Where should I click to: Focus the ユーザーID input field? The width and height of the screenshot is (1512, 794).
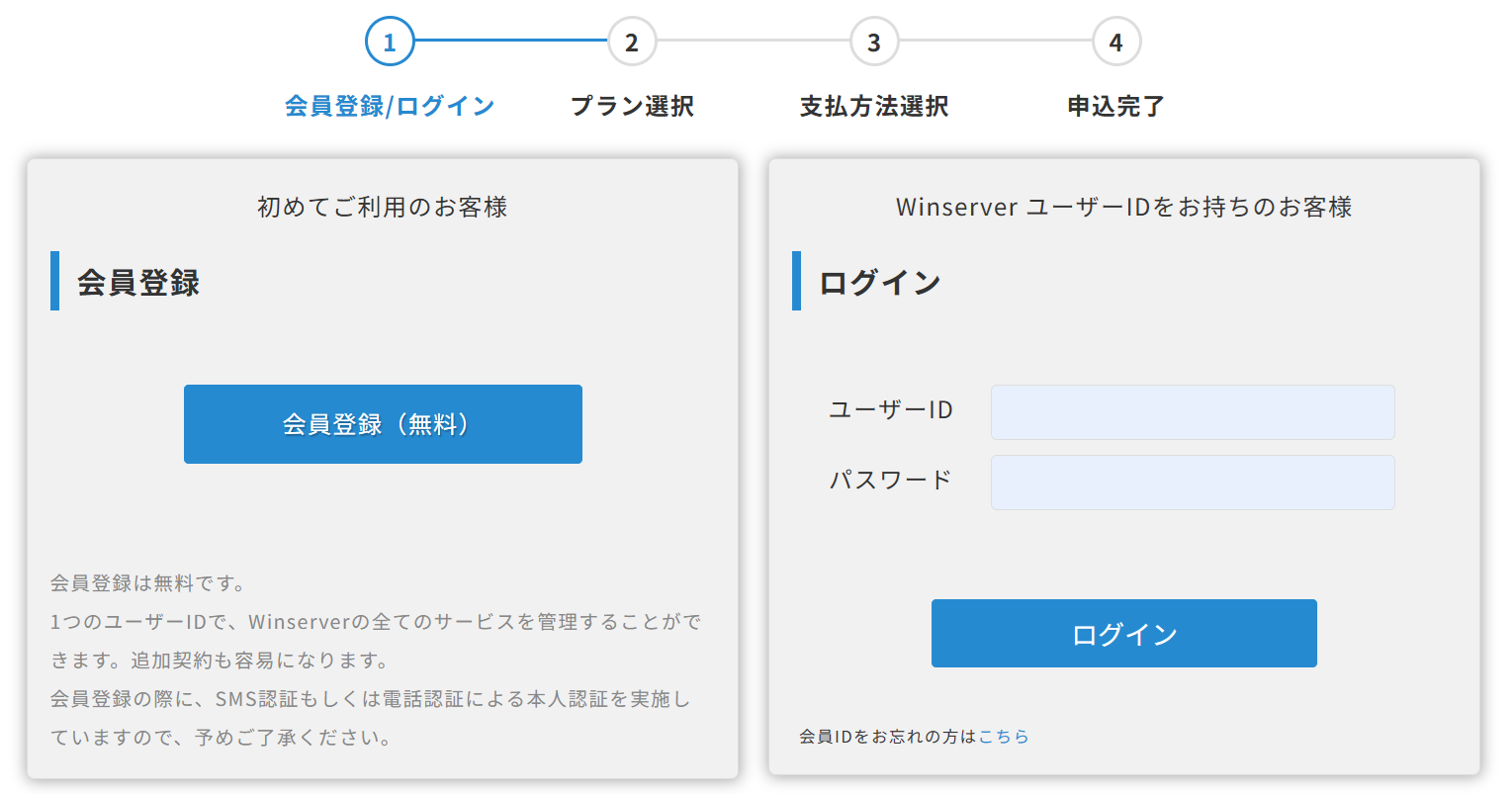(x=1193, y=412)
